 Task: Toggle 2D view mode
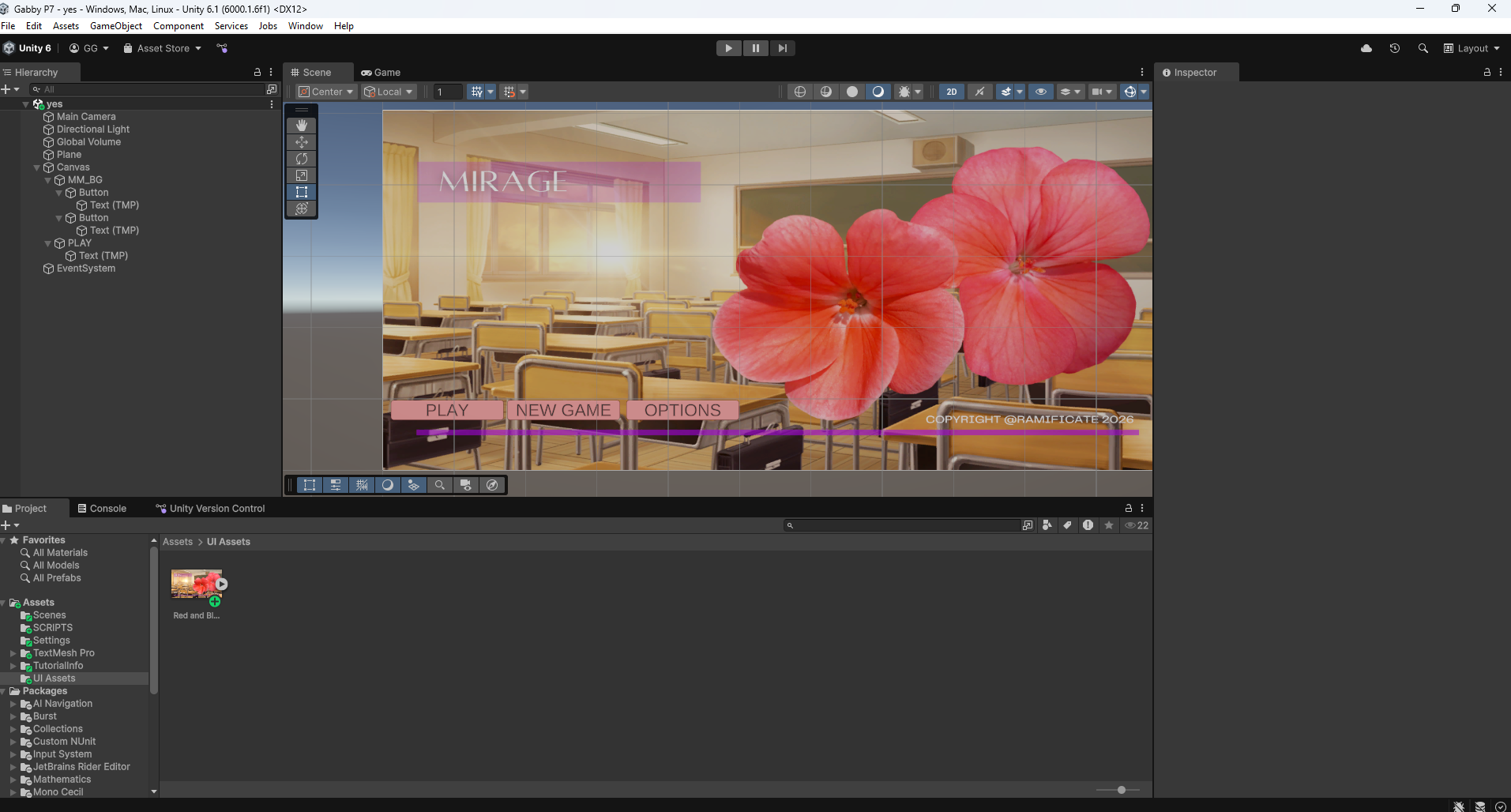[952, 92]
